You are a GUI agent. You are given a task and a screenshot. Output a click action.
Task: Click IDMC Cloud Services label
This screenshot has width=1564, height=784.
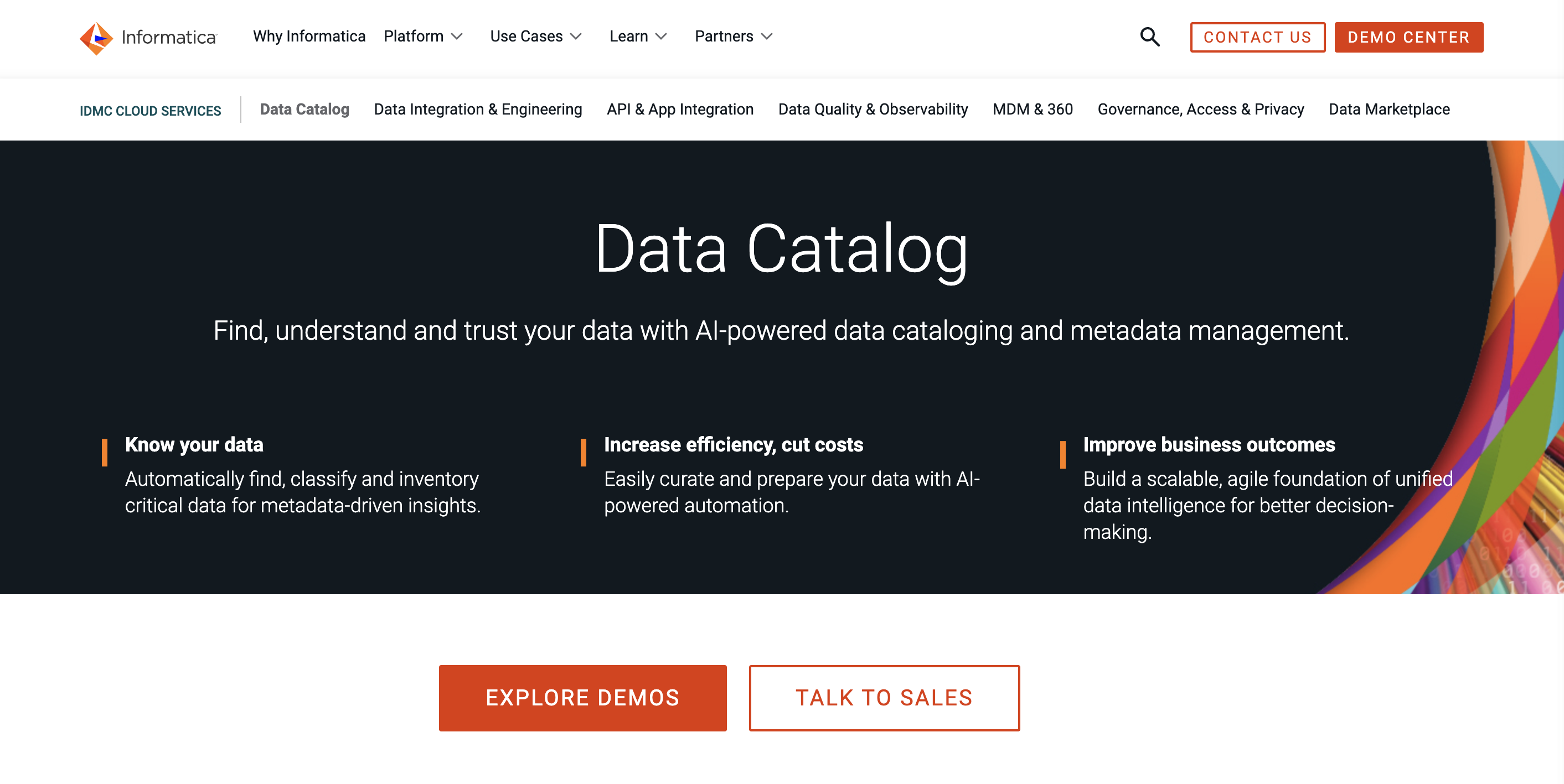point(150,111)
